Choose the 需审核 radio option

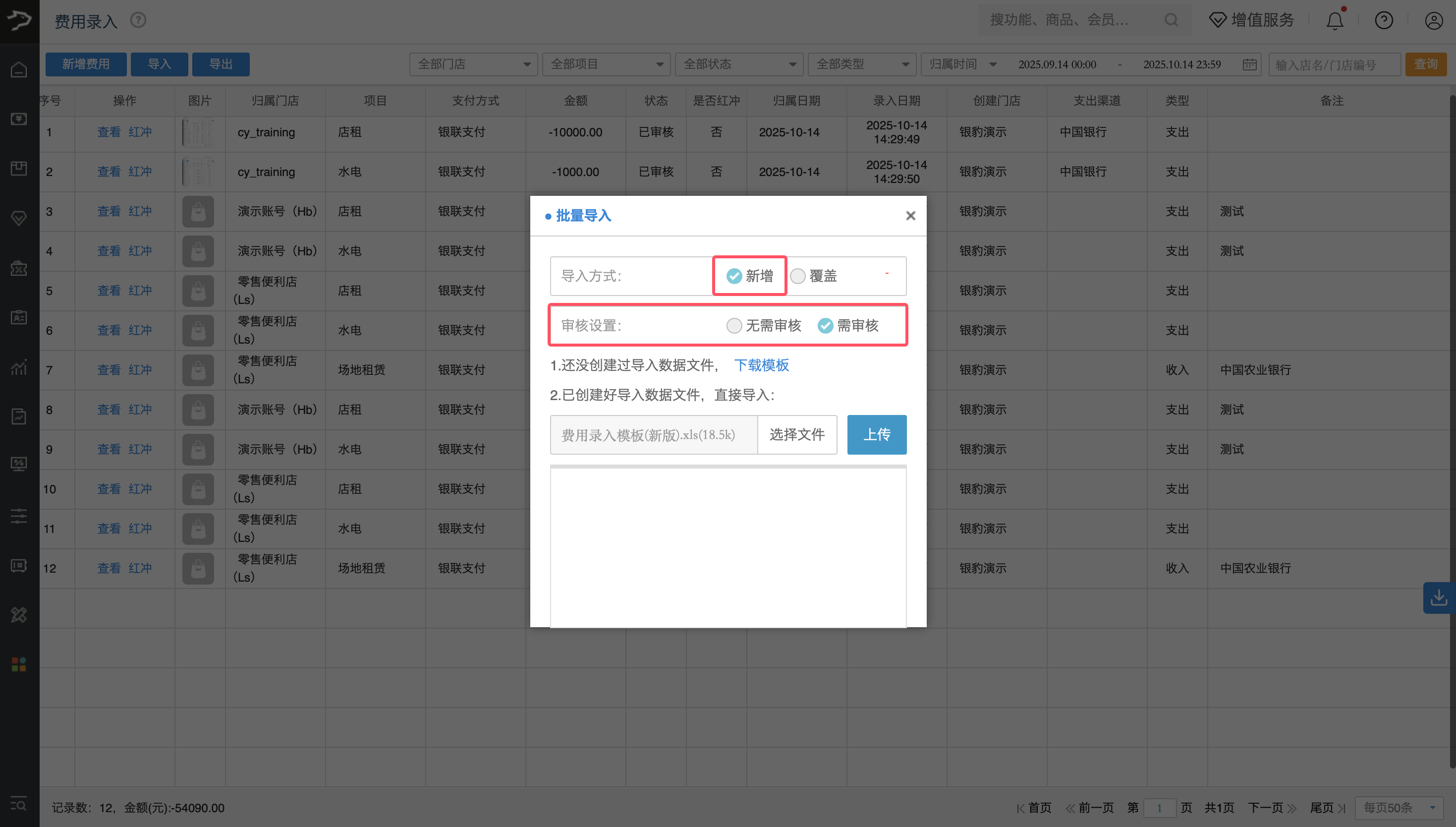point(825,325)
